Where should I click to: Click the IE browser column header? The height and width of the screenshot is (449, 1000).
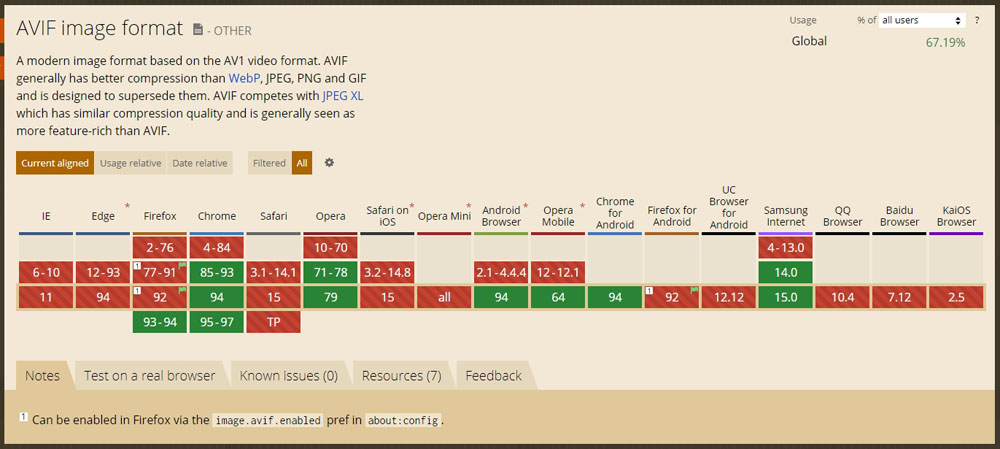point(46,216)
